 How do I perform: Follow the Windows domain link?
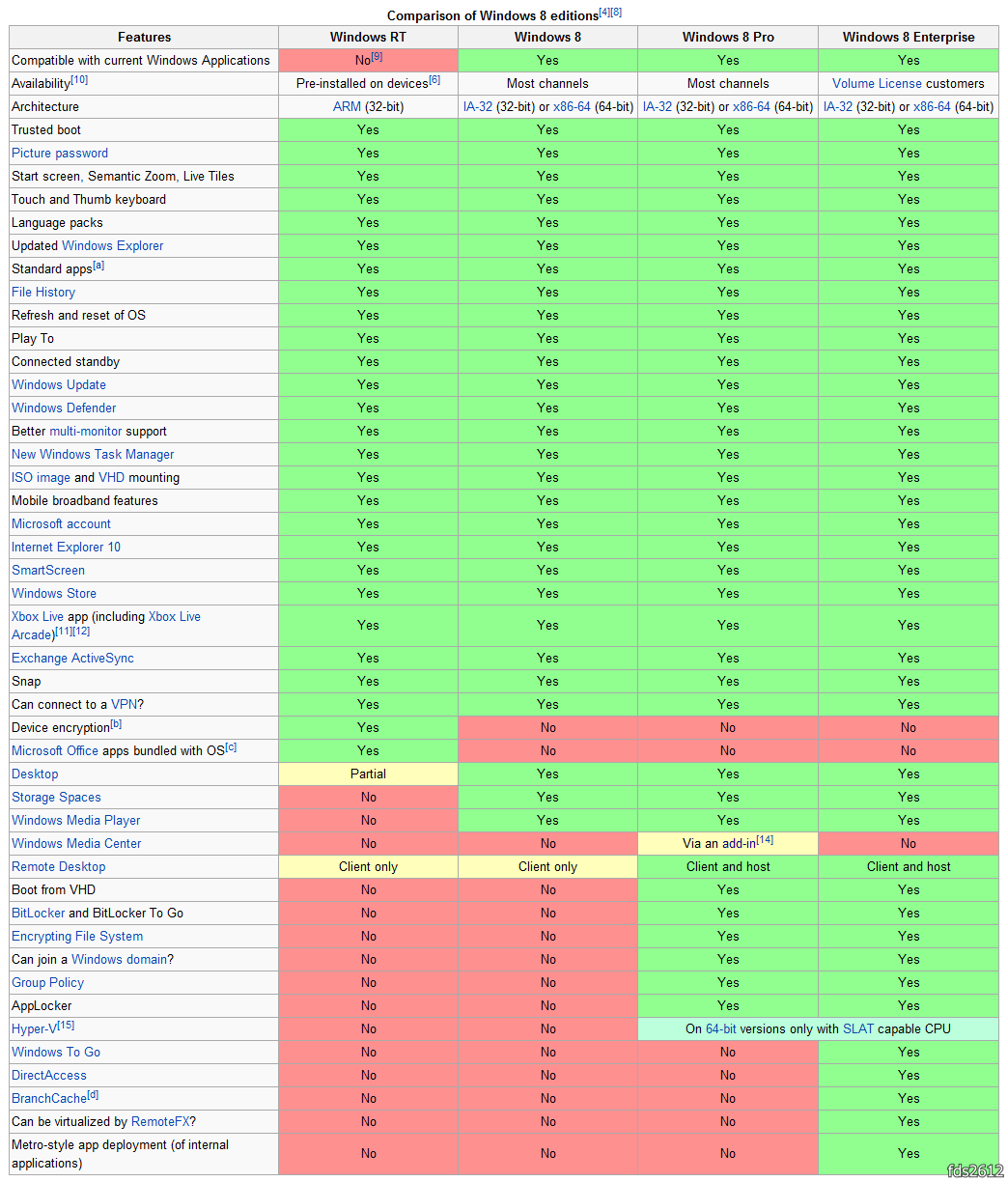119,959
